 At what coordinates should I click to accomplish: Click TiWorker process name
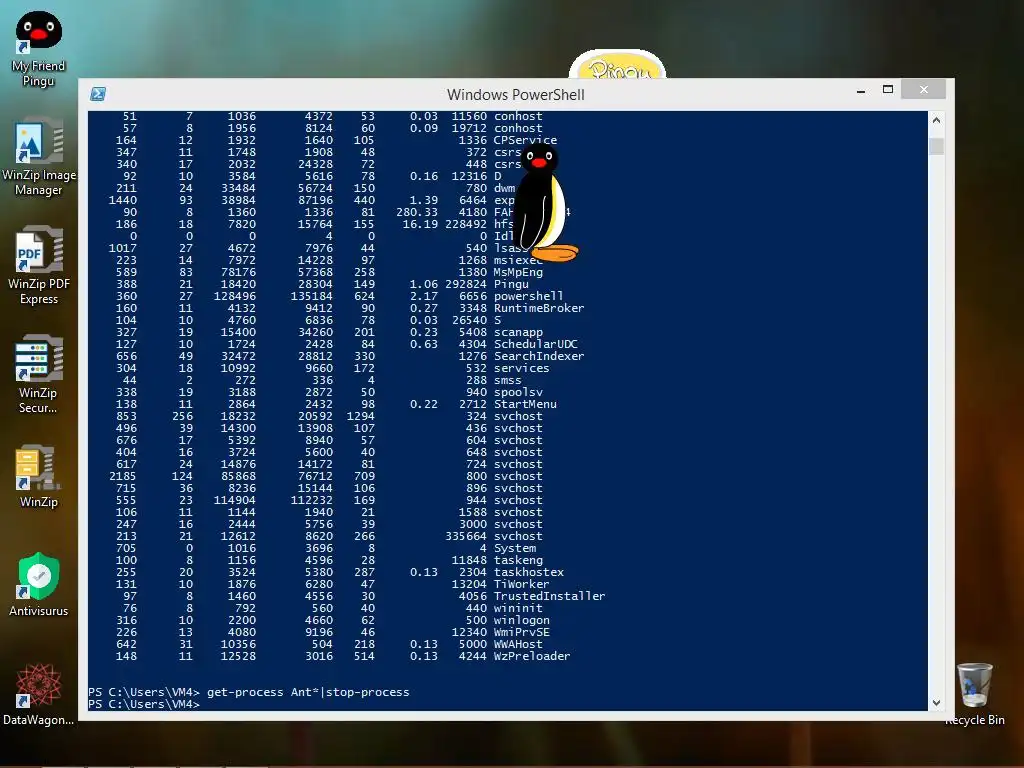pos(521,584)
